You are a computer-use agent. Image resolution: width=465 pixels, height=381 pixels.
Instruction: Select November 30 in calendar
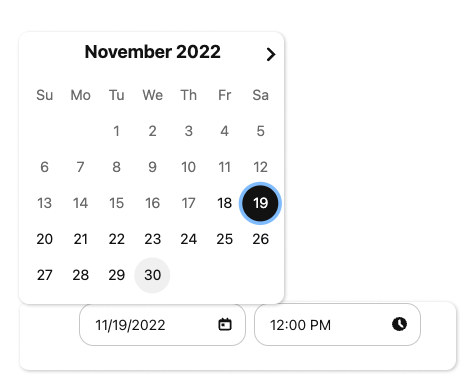[x=152, y=275]
